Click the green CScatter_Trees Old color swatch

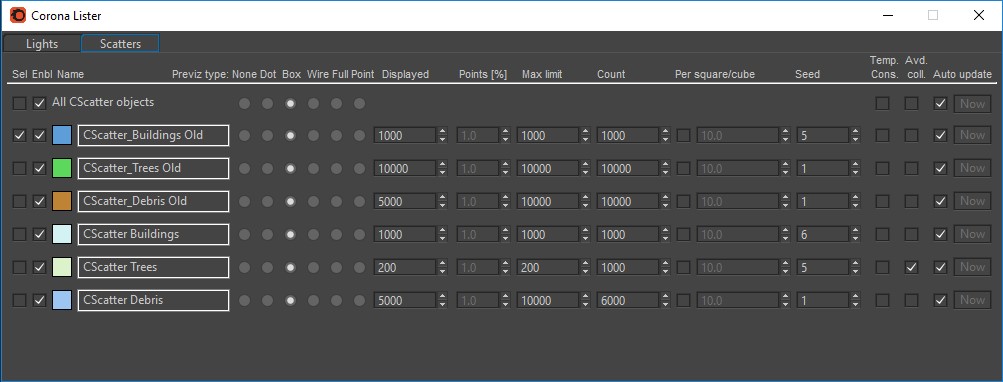(62, 168)
